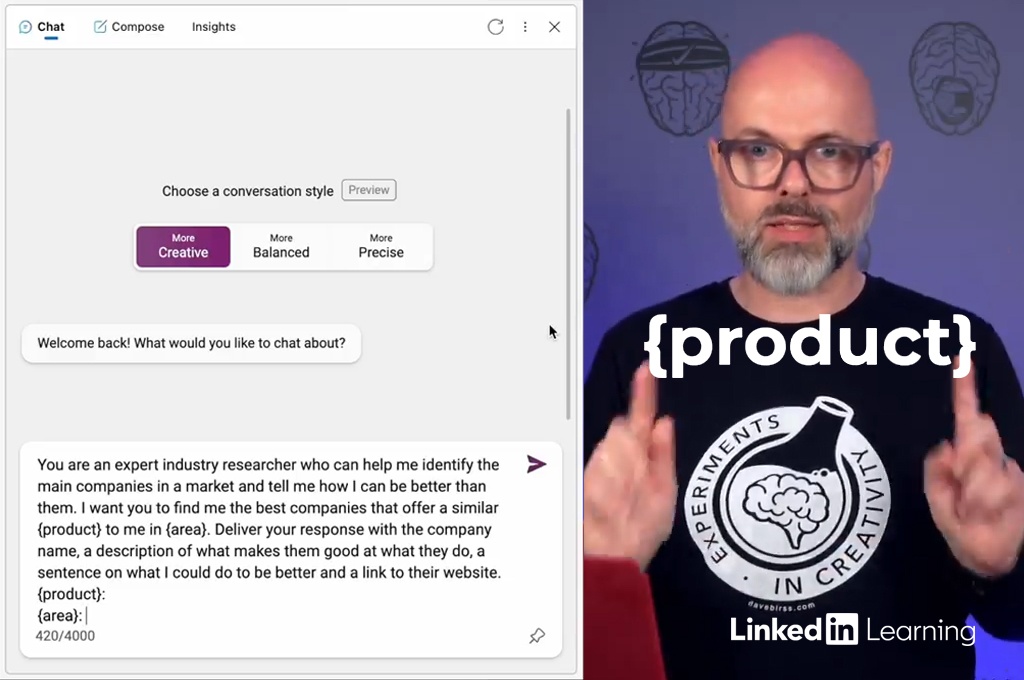
Task: Click the chat panel vertical scrollbar
Action: (568, 264)
